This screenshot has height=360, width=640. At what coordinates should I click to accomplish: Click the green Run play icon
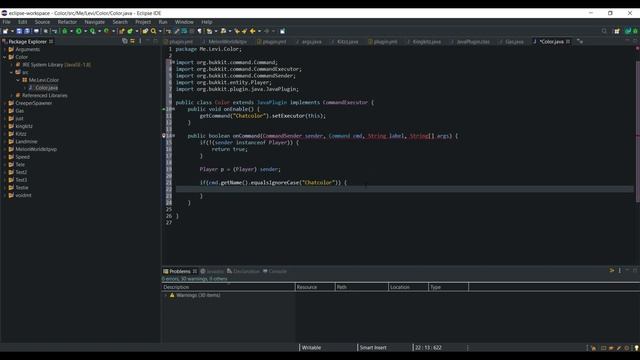[x=79, y=31]
